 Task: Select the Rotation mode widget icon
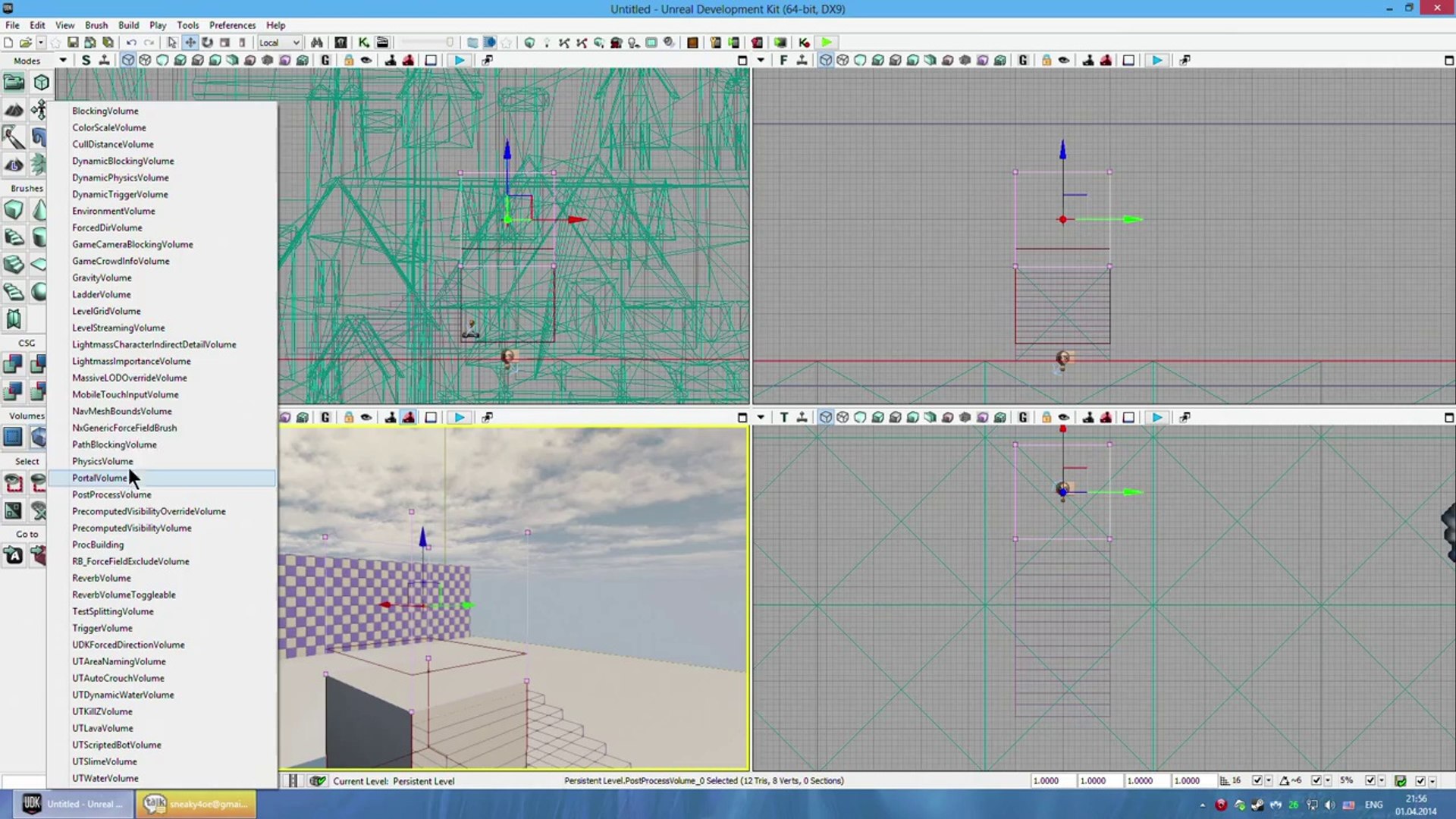pyautogui.click(x=207, y=42)
